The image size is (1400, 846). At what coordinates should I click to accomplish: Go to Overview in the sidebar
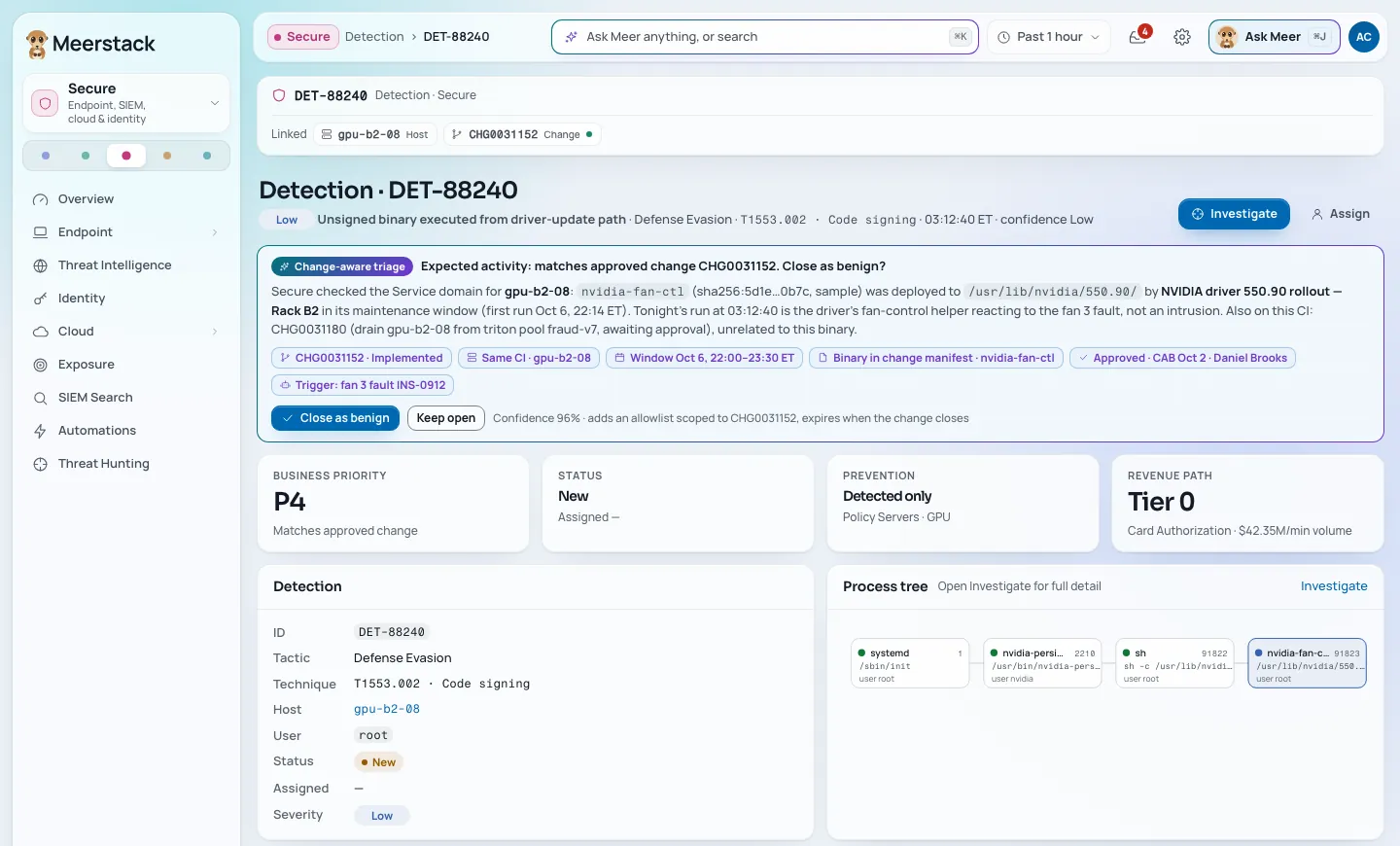(x=126, y=199)
